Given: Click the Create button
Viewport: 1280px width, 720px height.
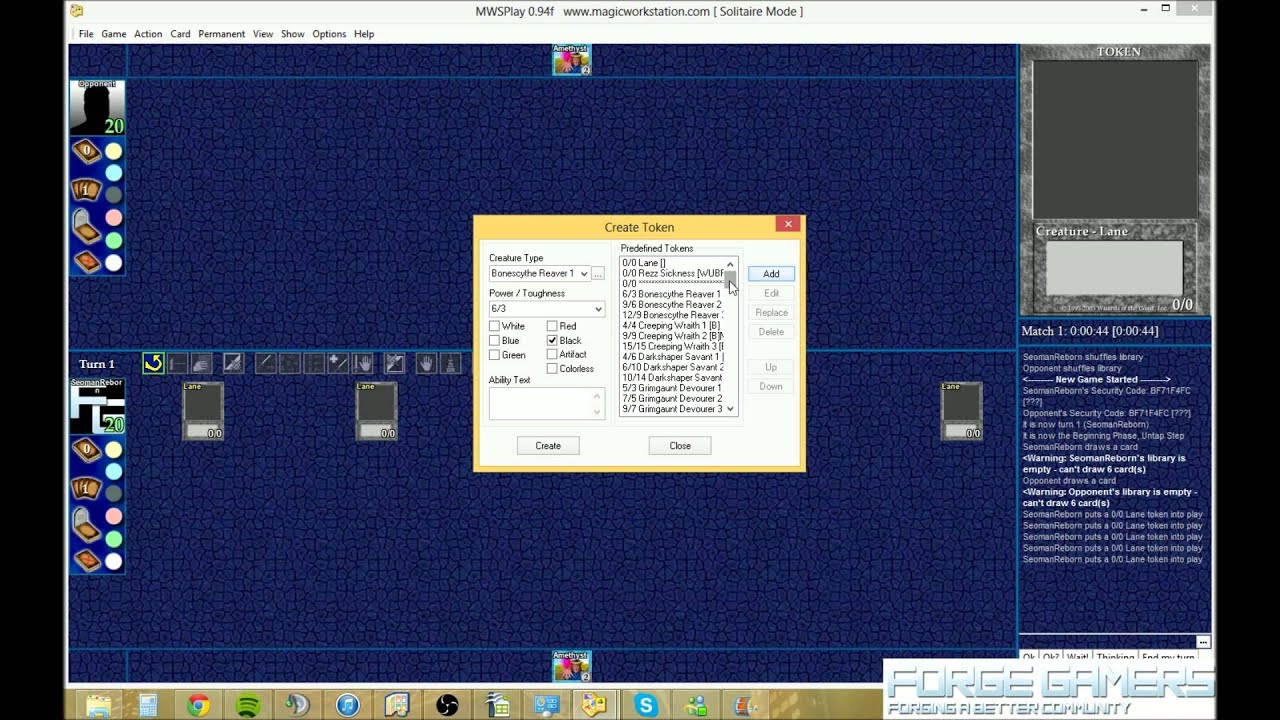Looking at the screenshot, I should [x=548, y=446].
